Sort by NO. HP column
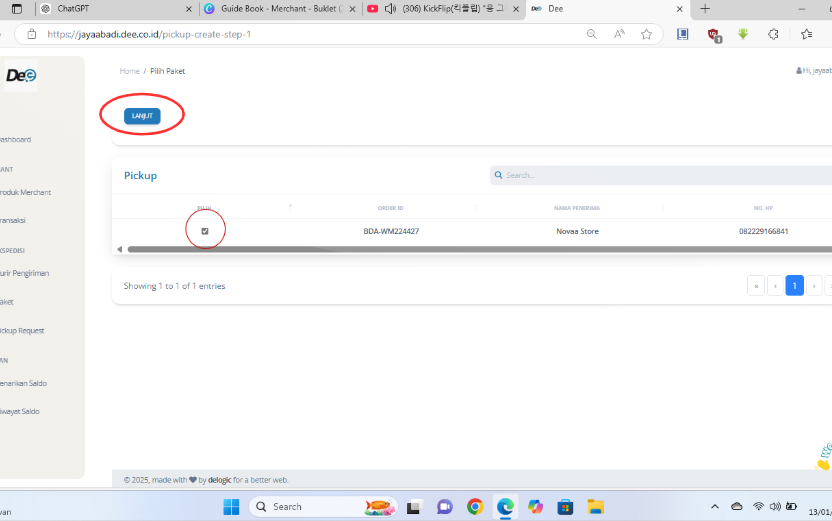The image size is (832, 521). 763,208
